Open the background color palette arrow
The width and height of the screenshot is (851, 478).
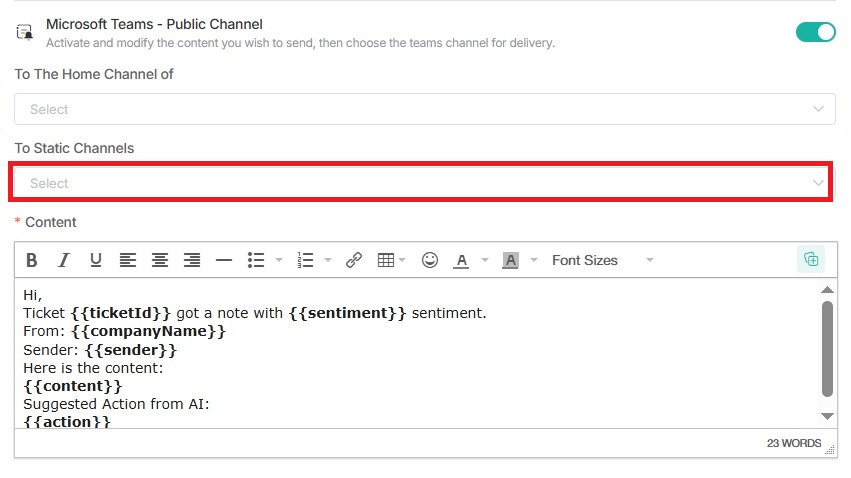[x=534, y=260]
